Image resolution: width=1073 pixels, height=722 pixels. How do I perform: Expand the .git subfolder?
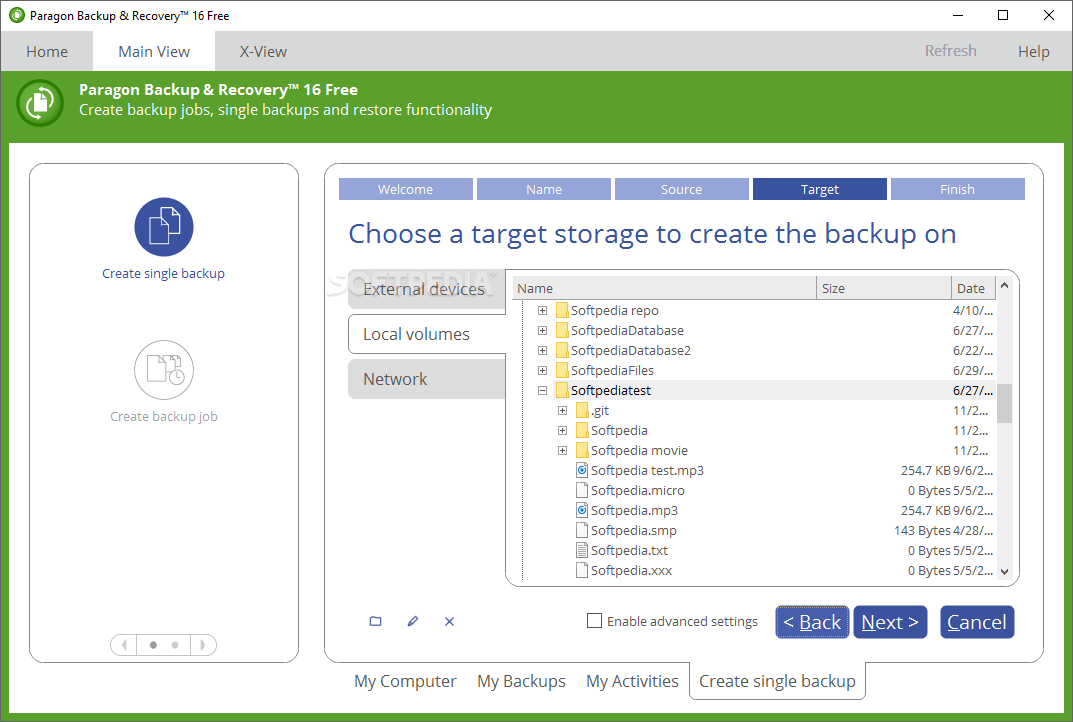pos(563,411)
